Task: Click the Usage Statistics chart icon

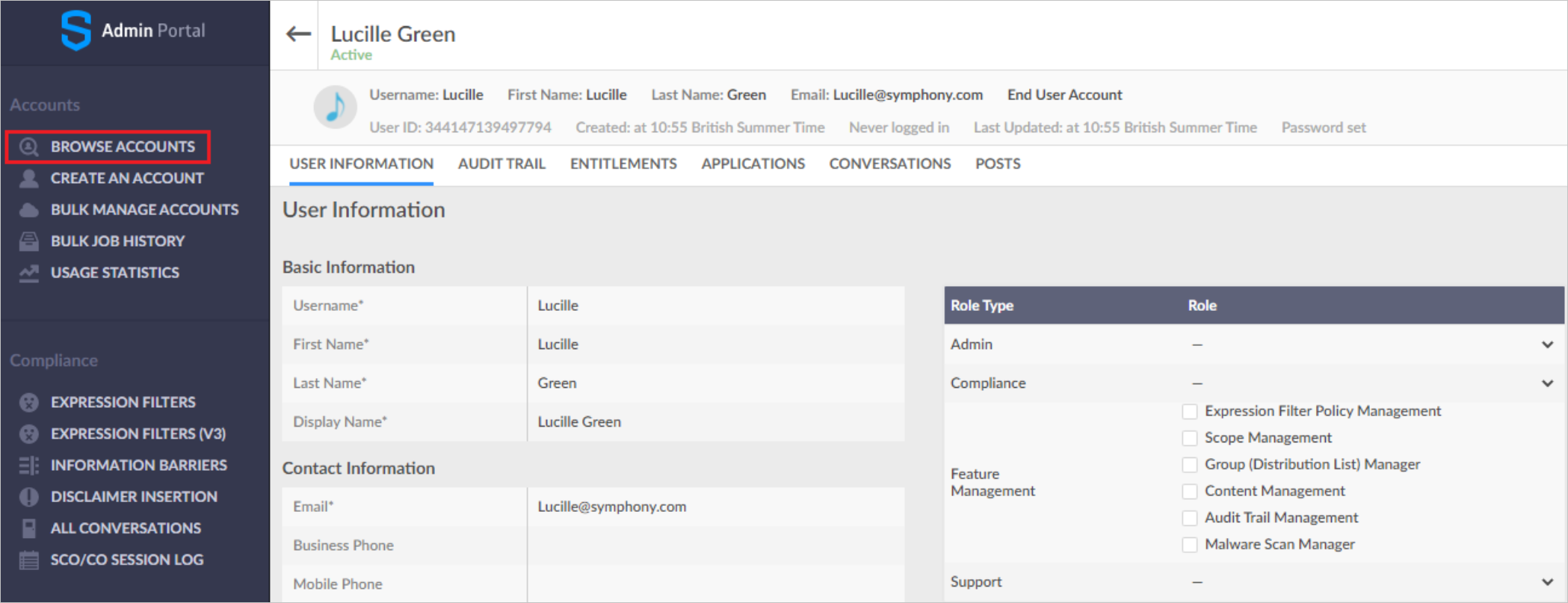Action: coord(28,273)
